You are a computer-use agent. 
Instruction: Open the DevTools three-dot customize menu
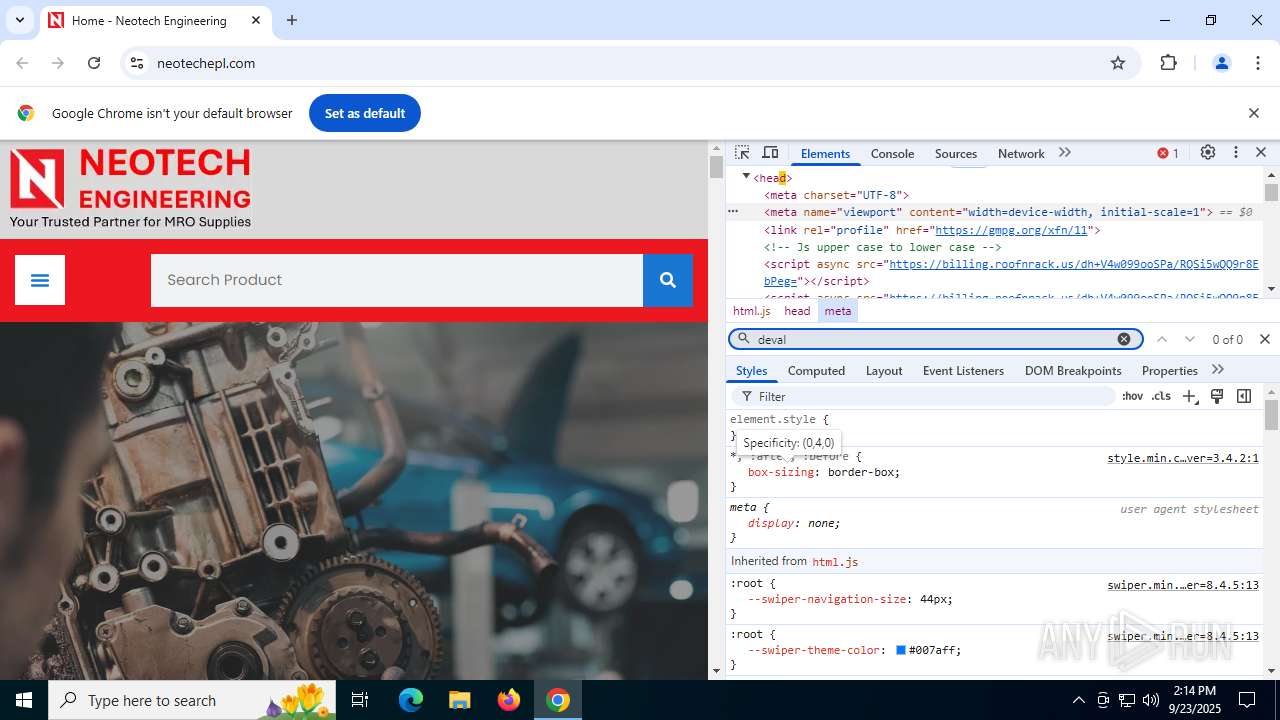point(1236,153)
